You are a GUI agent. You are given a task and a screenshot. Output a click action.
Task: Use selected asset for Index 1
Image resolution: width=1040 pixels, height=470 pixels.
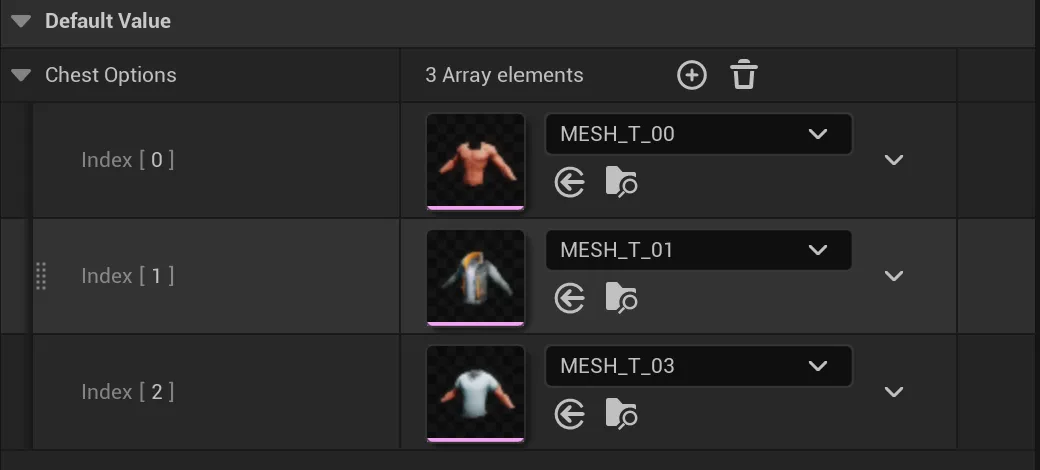point(570,298)
